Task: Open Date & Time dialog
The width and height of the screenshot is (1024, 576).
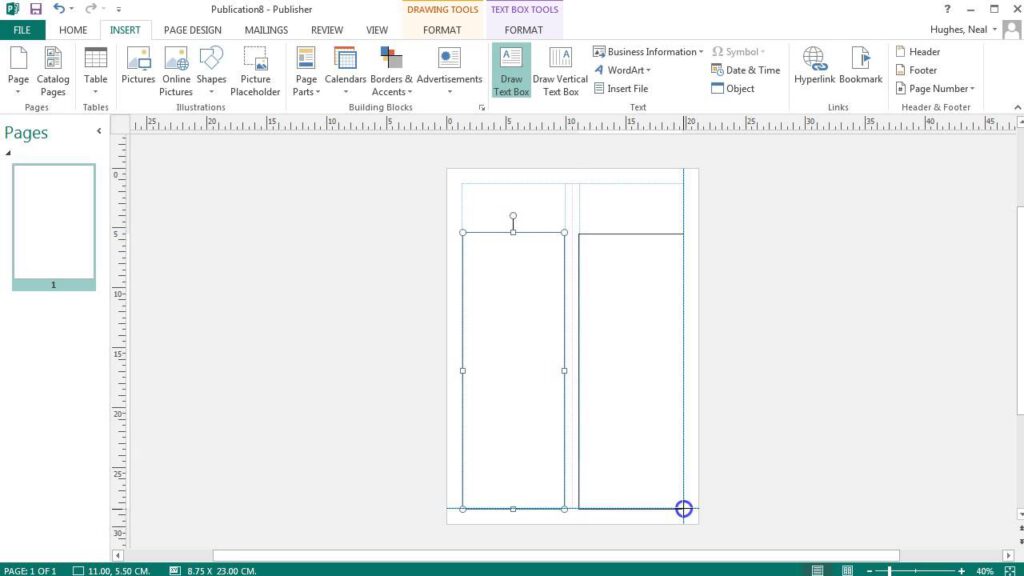Action: (x=745, y=70)
